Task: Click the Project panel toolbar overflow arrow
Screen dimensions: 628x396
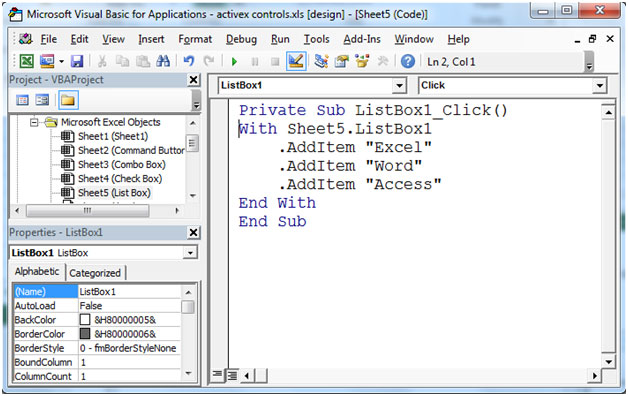Action: [196, 100]
